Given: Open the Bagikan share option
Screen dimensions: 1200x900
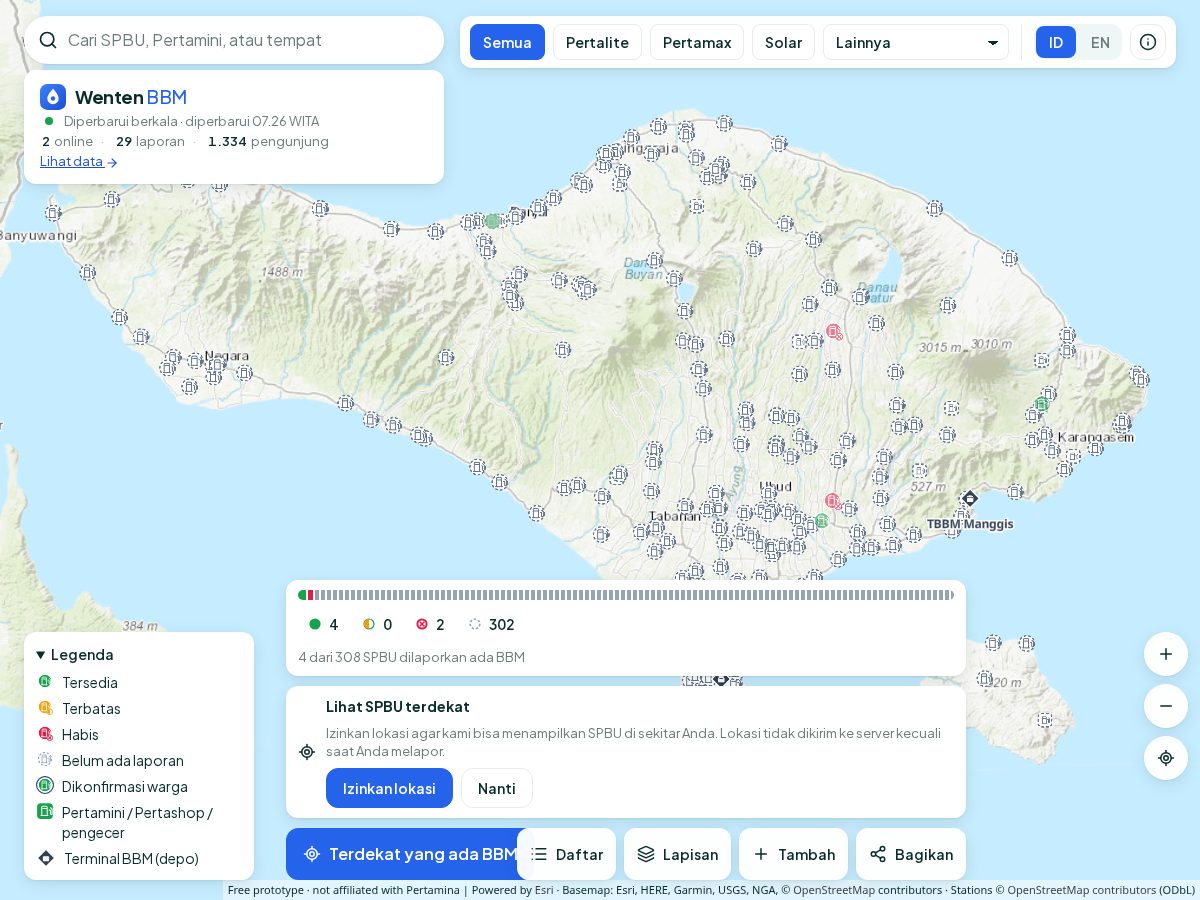Looking at the screenshot, I should pos(911,854).
